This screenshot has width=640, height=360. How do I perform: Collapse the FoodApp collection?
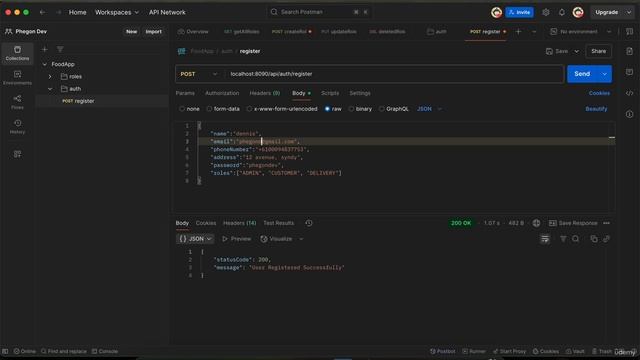tap(44, 64)
